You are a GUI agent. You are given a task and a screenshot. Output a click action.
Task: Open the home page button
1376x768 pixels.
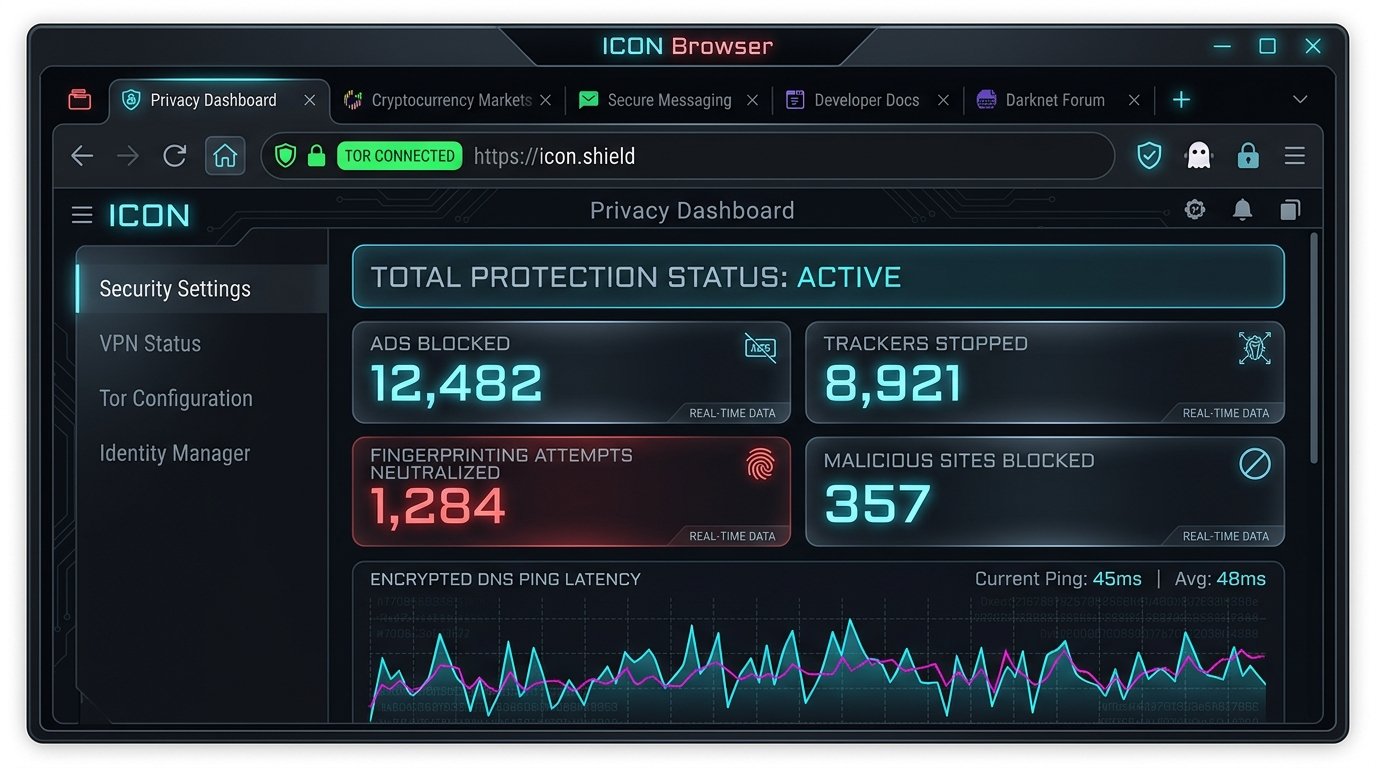[x=225, y=156]
